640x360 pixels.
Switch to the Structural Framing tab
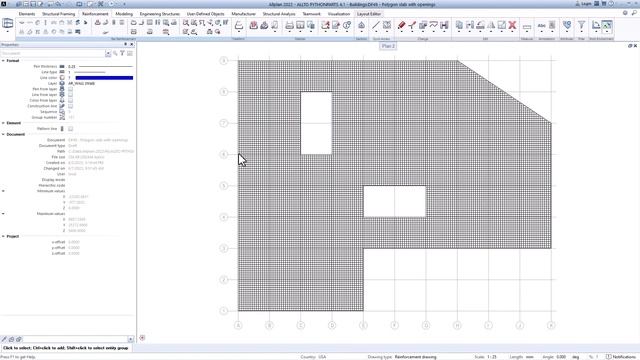point(58,14)
